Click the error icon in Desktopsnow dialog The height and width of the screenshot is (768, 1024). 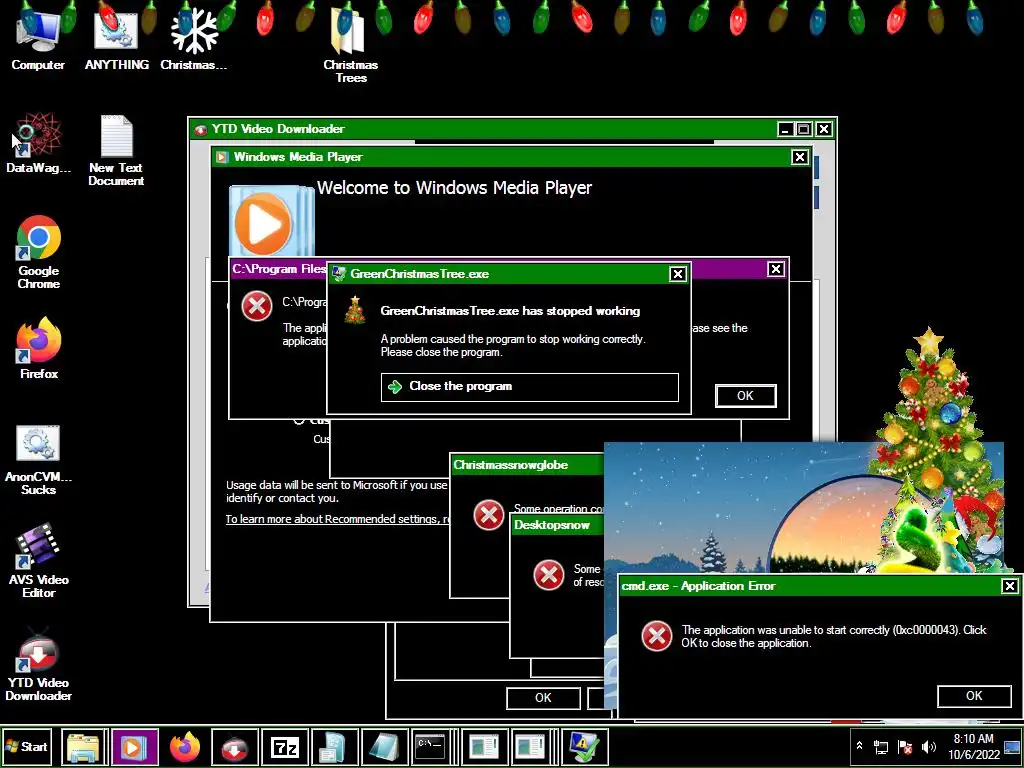(x=549, y=575)
